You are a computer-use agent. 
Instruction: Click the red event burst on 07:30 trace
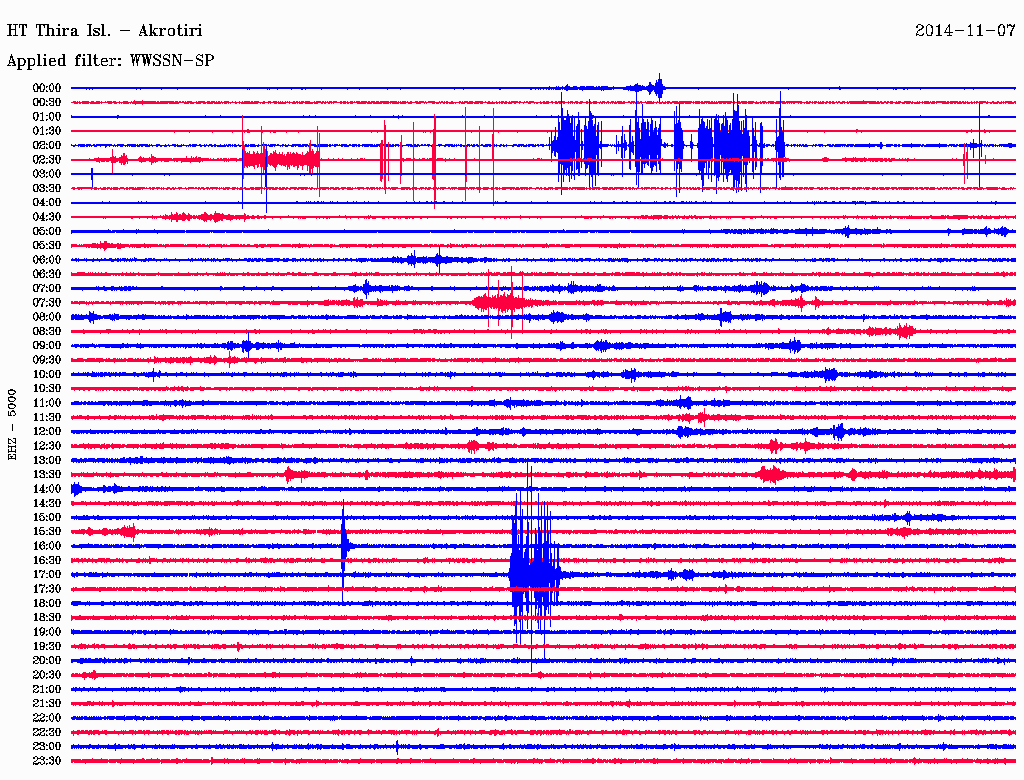point(505,302)
